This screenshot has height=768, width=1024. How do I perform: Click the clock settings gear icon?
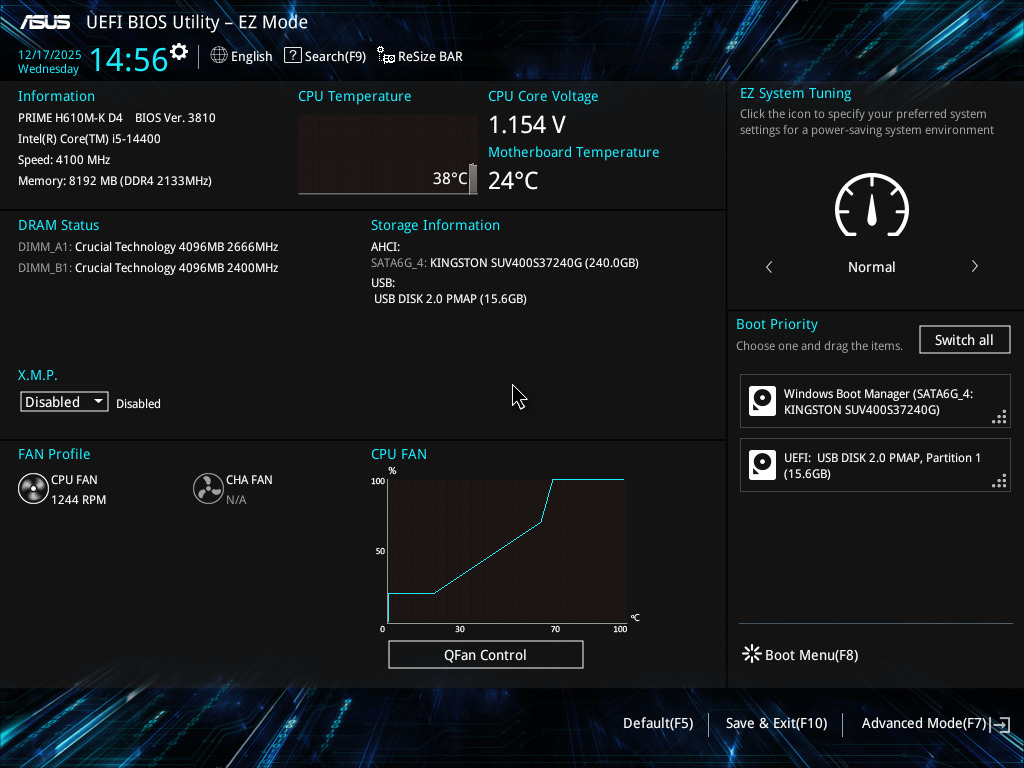tap(179, 52)
